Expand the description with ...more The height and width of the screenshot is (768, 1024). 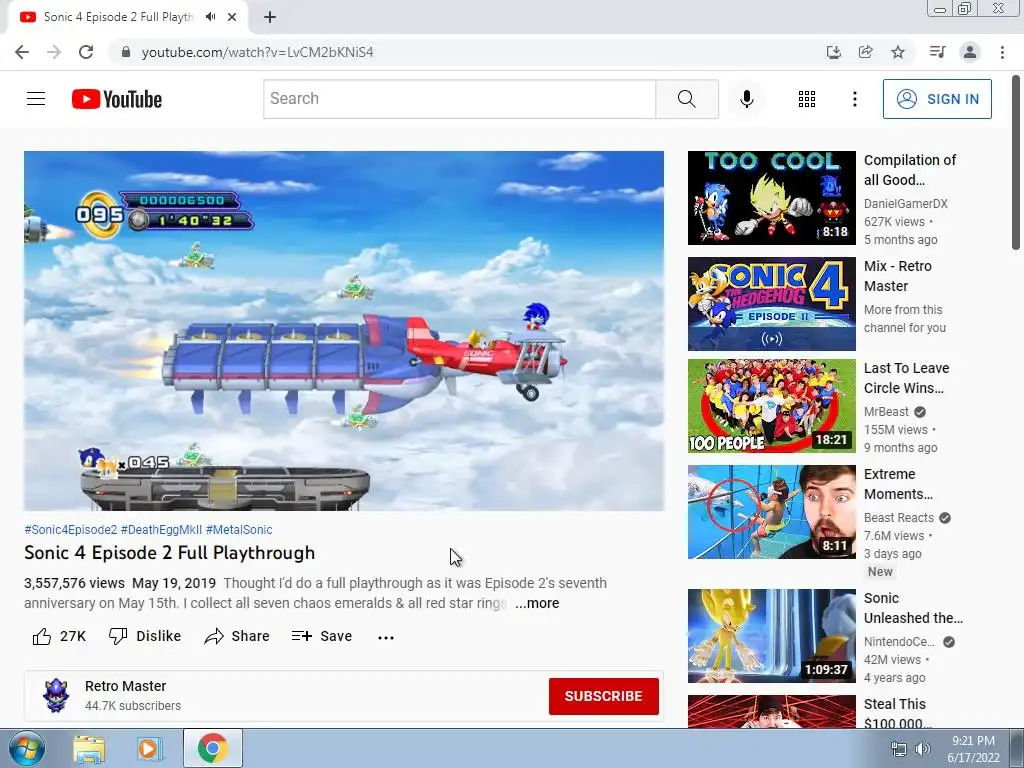pos(537,603)
